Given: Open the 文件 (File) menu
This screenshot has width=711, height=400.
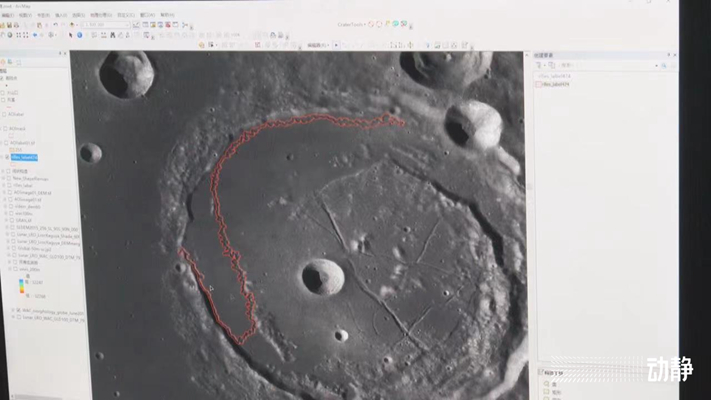Looking at the screenshot, I should (8, 15).
